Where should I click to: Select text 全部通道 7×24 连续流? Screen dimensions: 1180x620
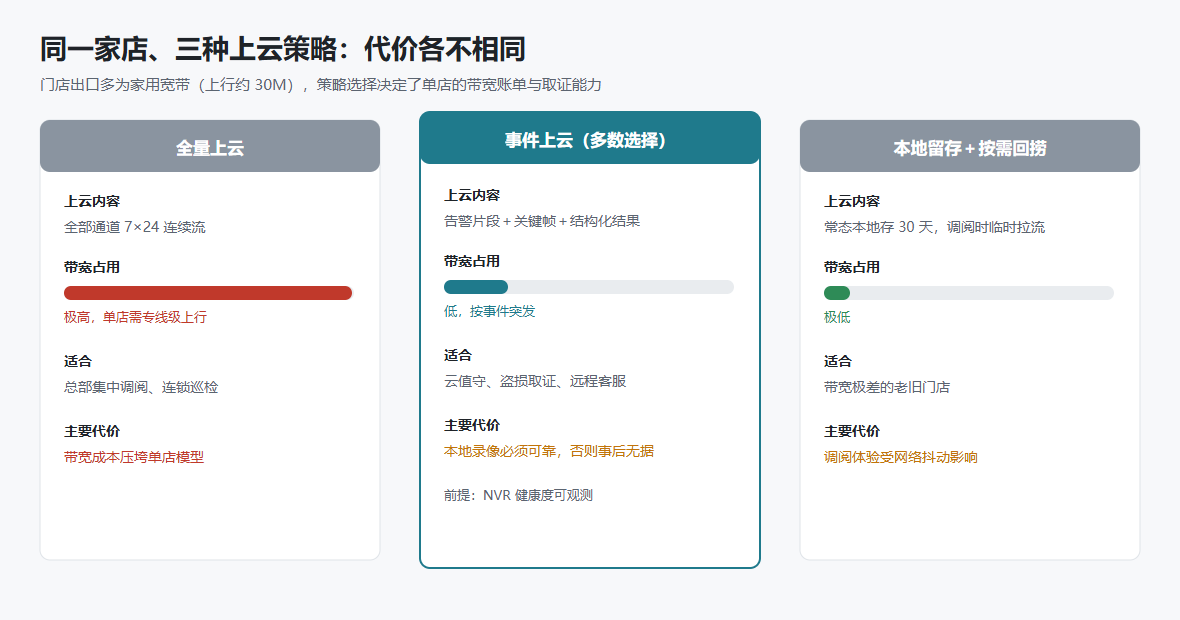[x=135, y=227]
